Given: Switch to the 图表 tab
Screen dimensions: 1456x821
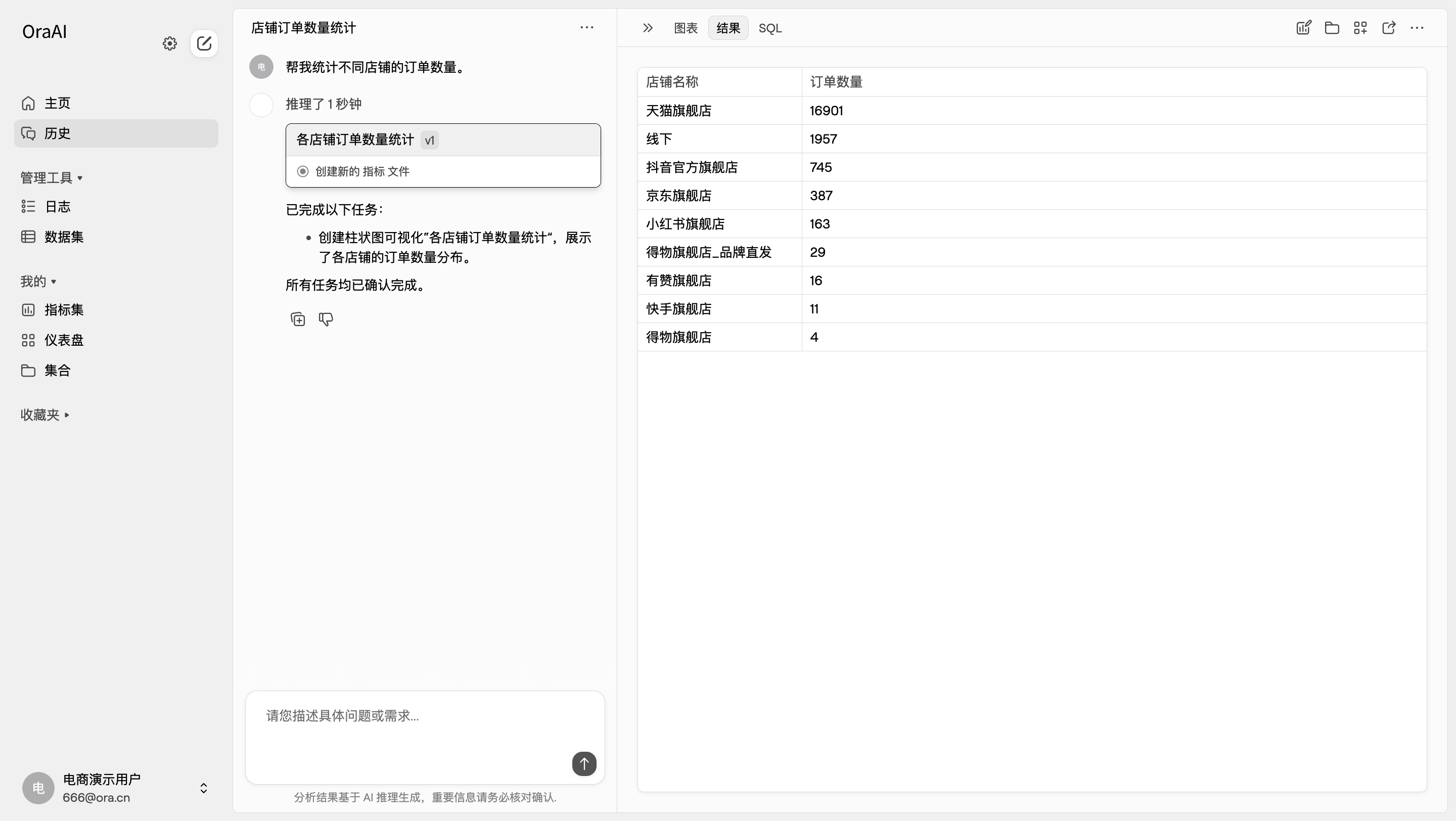Looking at the screenshot, I should (686, 28).
